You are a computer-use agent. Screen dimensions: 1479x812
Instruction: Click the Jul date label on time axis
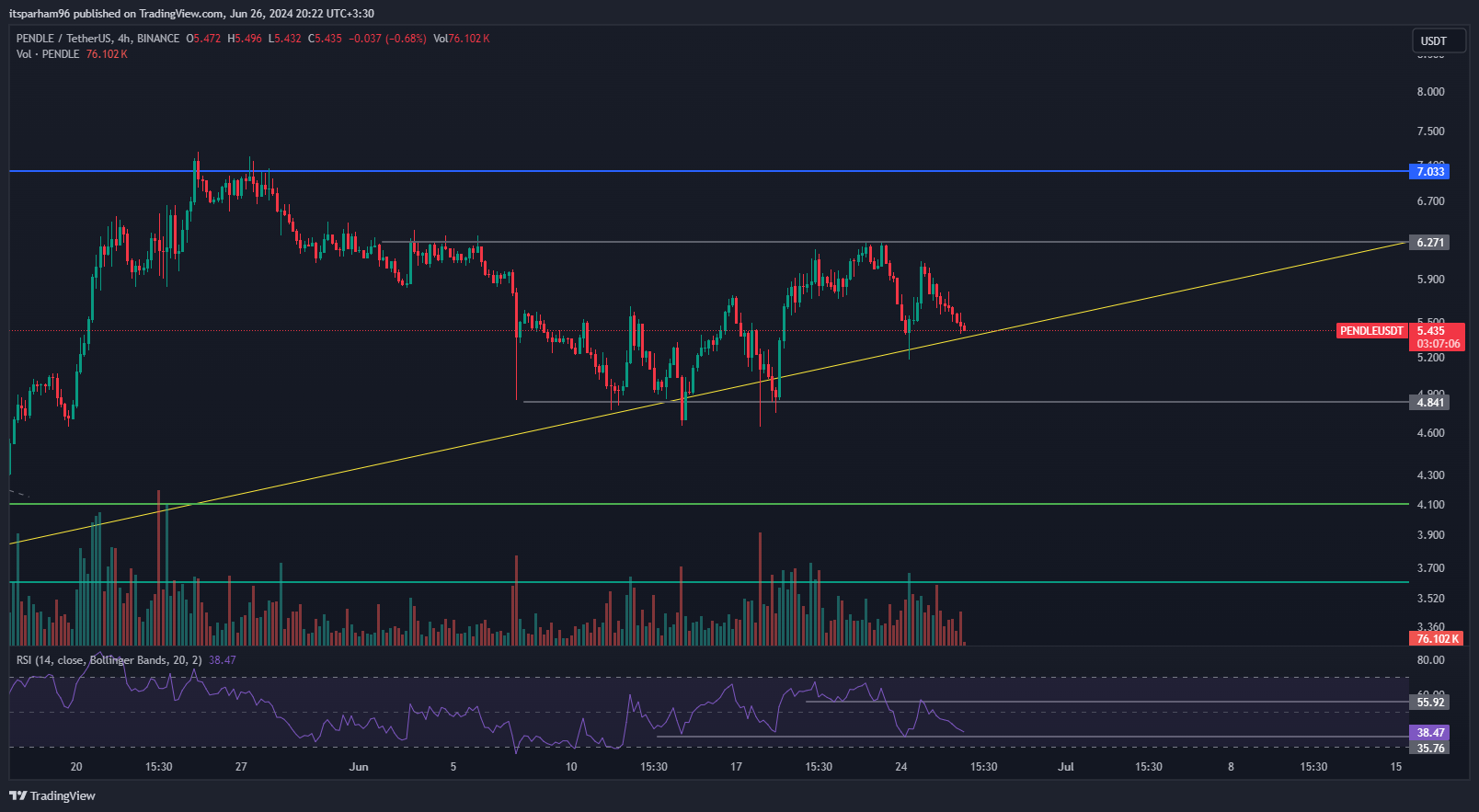tap(1066, 767)
